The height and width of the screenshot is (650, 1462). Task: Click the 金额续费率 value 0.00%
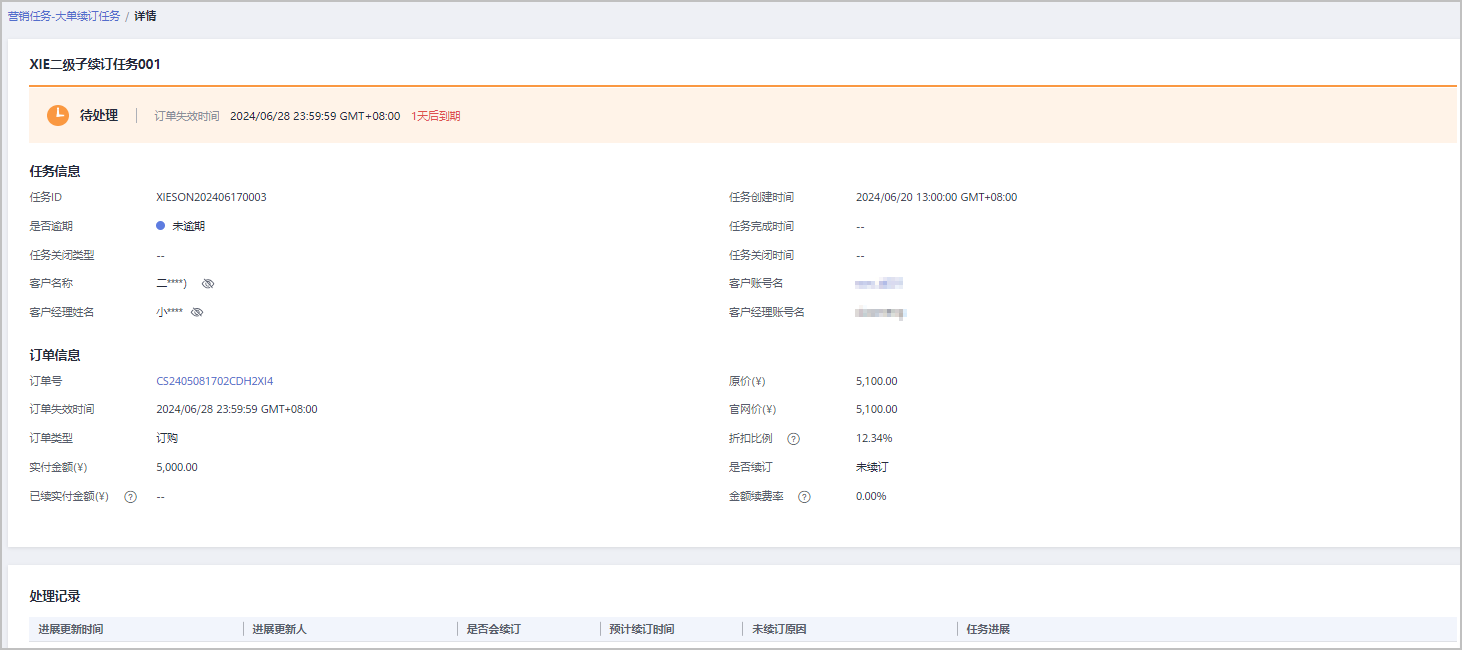(x=871, y=496)
